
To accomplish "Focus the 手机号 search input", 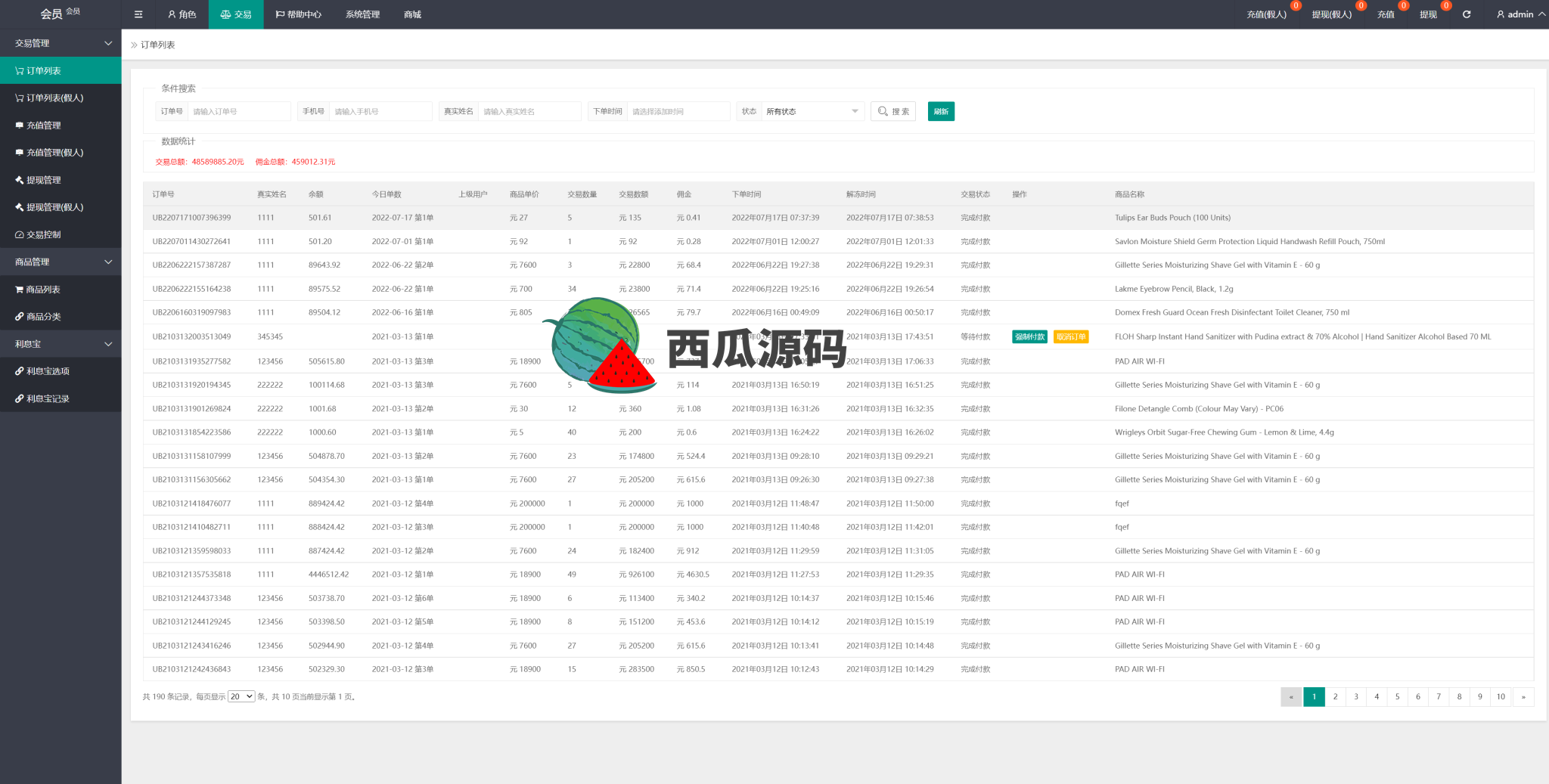I will (x=380, y=111).
